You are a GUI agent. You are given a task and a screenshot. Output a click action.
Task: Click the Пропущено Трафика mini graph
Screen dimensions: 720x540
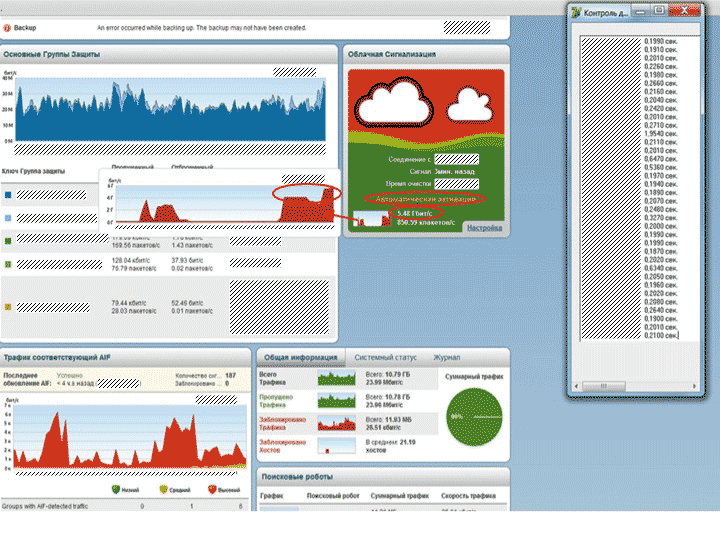(337, 400)
